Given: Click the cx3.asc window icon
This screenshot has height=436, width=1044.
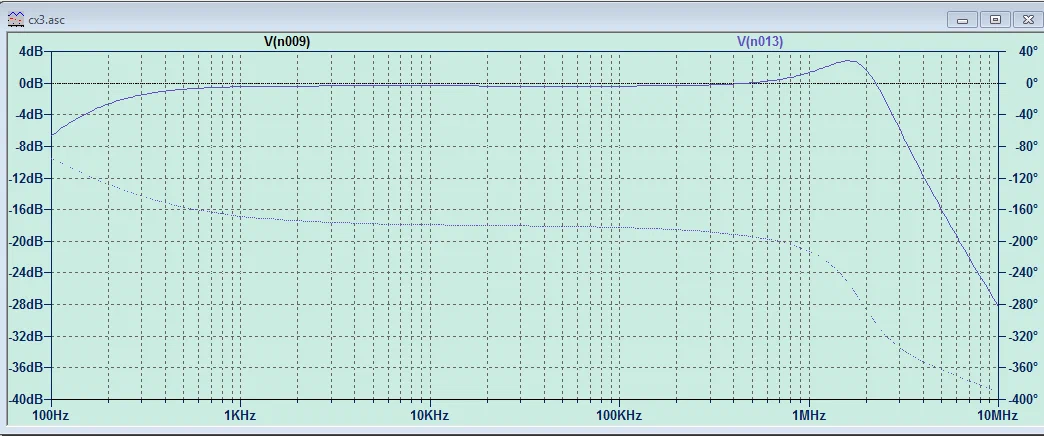Looking at the screenshot, I should coord(15,19).
